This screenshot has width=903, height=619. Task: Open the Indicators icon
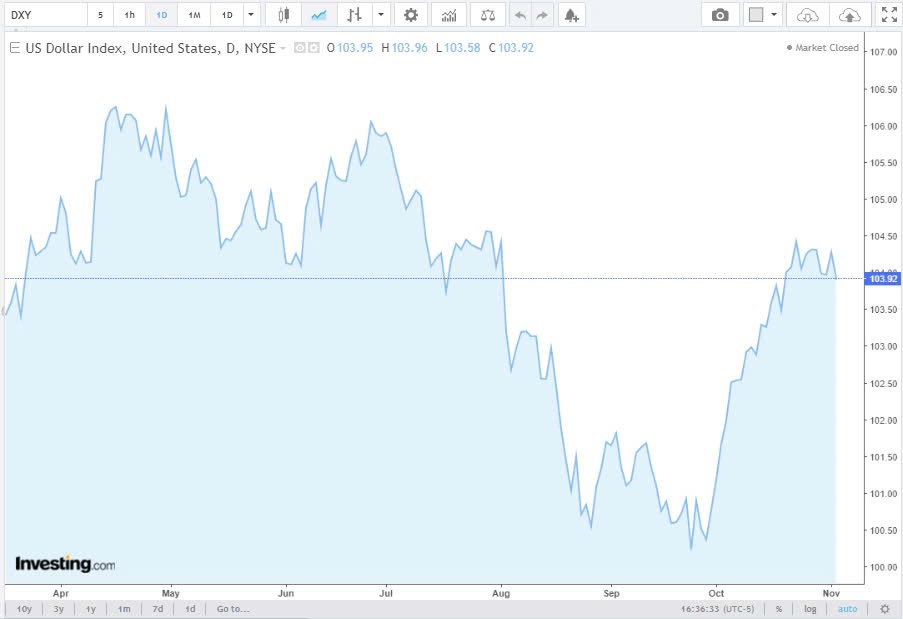448,14
